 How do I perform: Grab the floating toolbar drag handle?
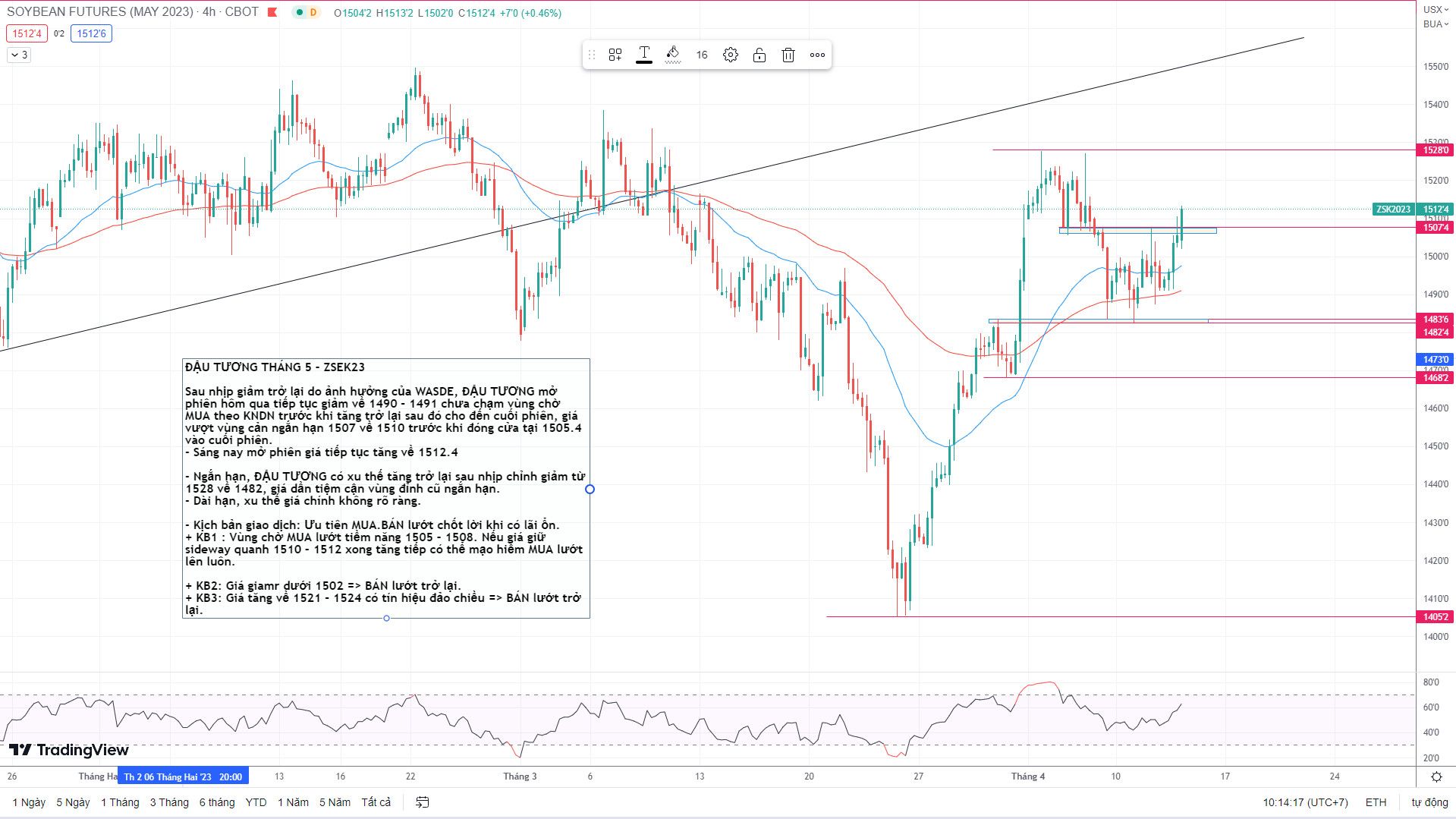pyautogui.click(x=592, y=55)
